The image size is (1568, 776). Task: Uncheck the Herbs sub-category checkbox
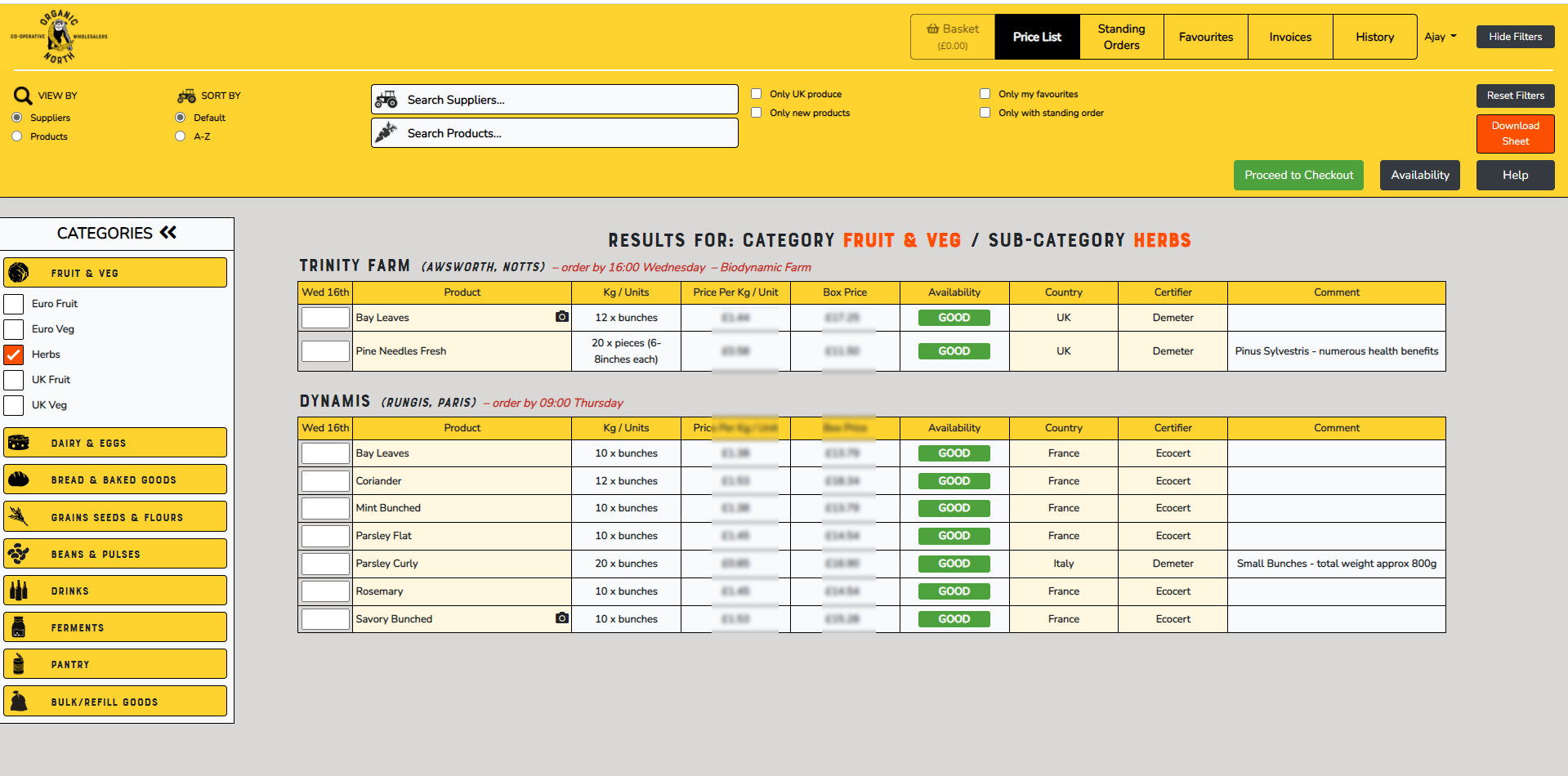tap(14, 355)
